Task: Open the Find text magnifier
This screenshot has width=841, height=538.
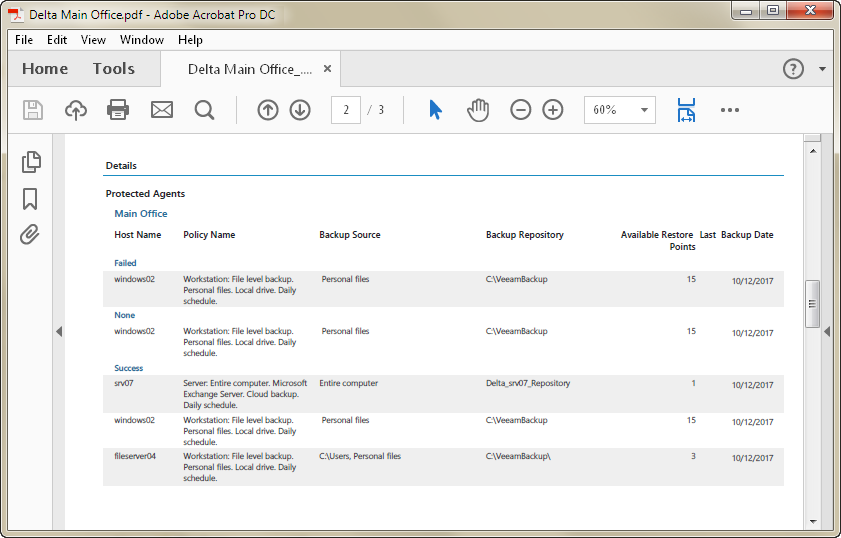Action: tap(204, 110)
